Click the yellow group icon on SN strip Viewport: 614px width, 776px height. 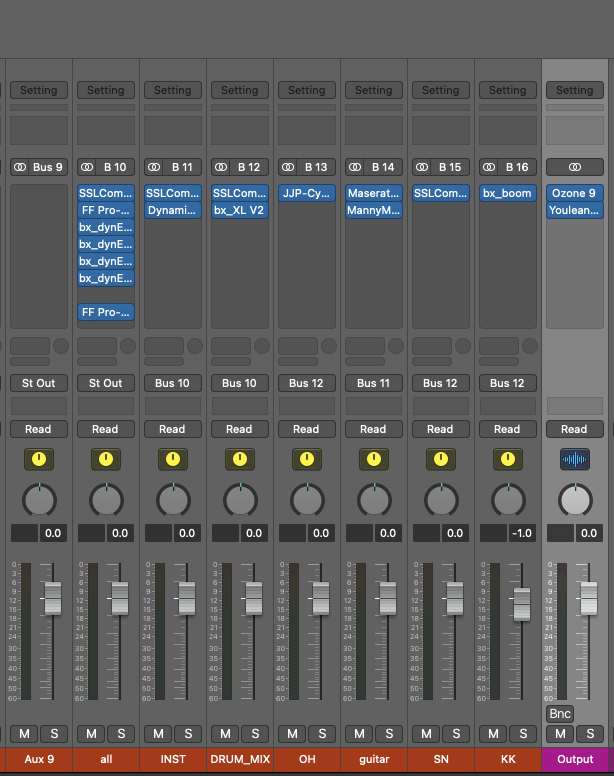pos(441,459)
